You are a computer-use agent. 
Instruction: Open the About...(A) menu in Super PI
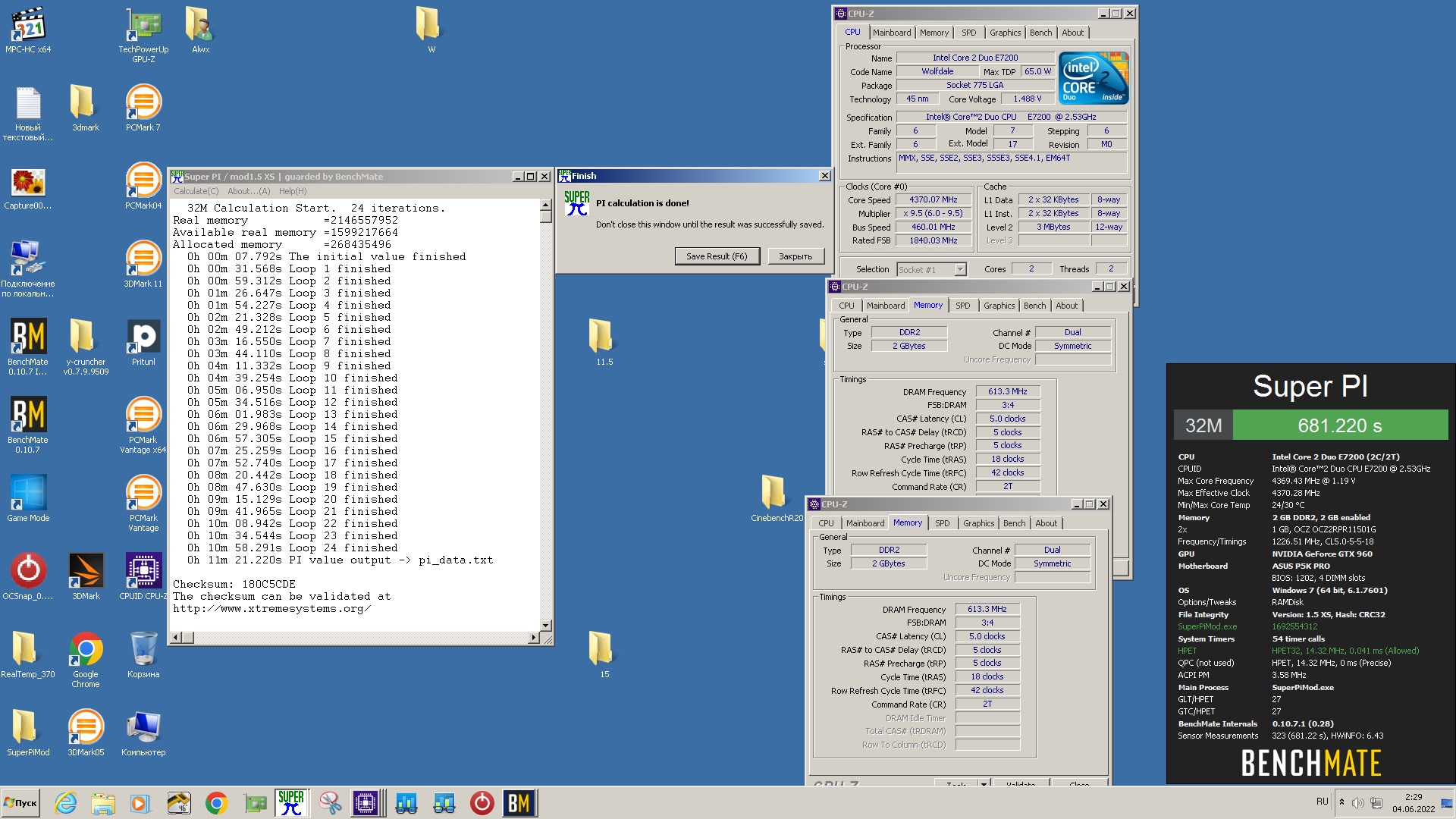[x=249, y=191]
